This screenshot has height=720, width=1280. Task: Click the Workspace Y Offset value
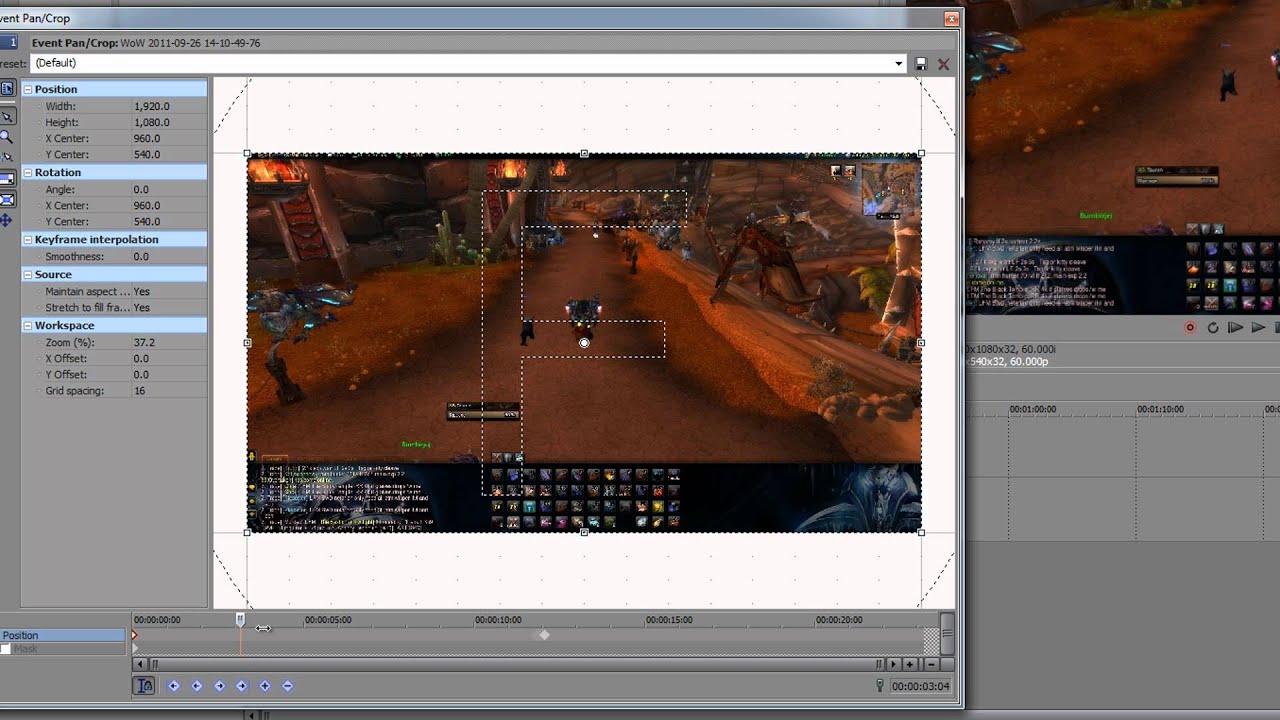tap(168, 374)
